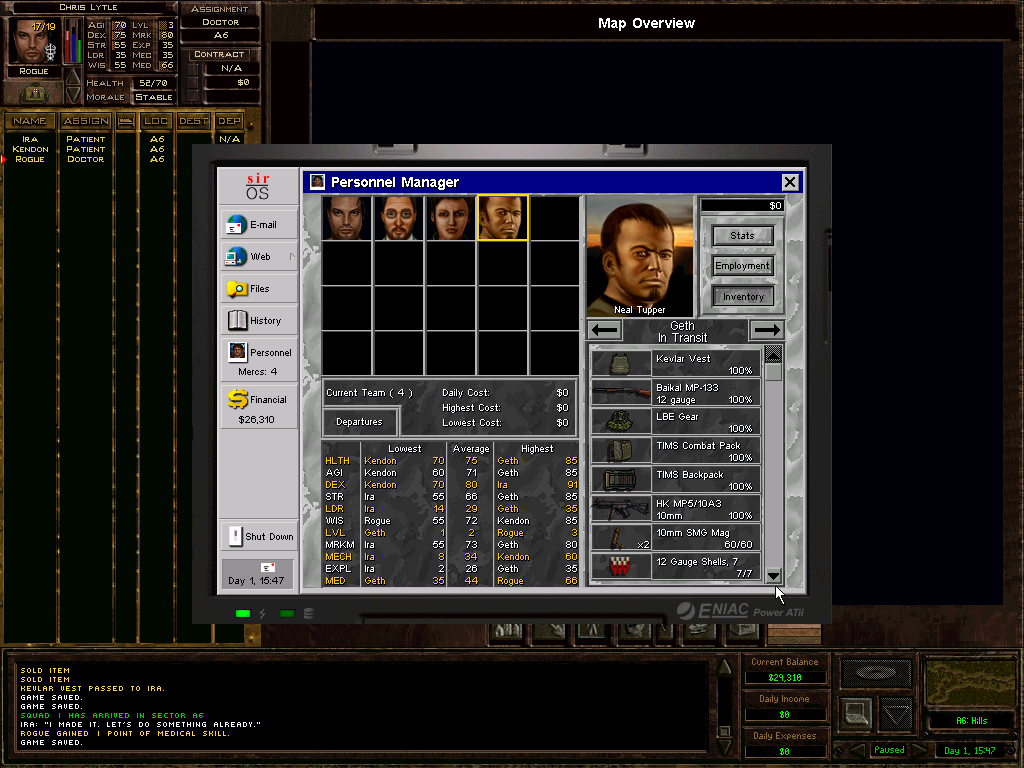The width and height of the screenshot is (1024, 768).
Task: Click the downward triangle button beside laptop icon
Action: pos(896,713)
